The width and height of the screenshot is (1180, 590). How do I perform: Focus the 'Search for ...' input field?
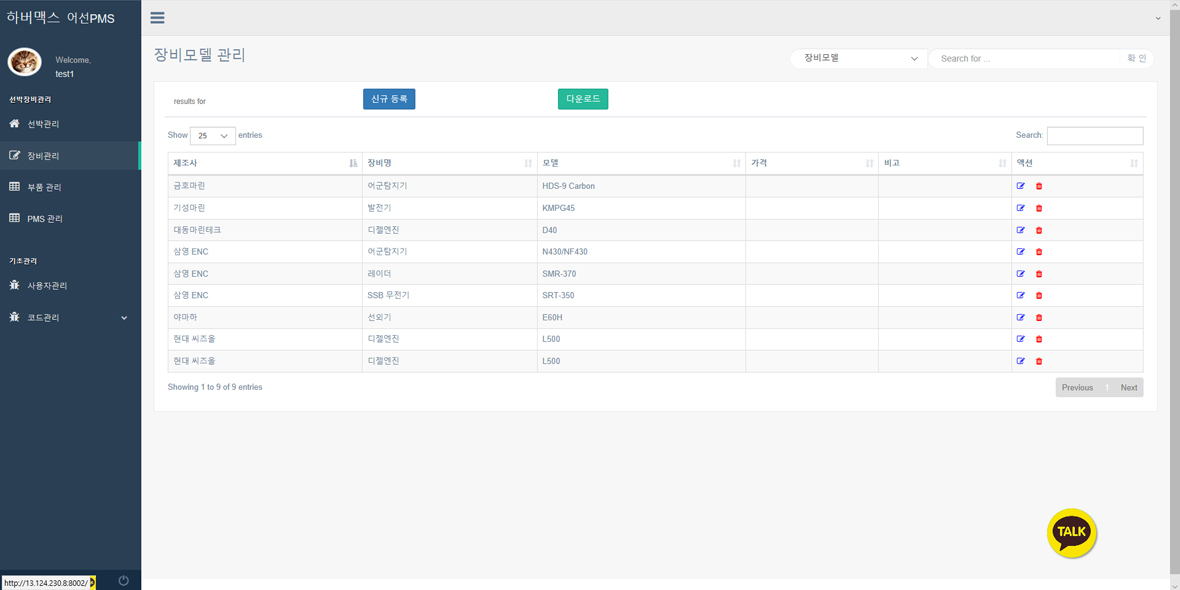pyautogui.click(x=1026, y=59)
